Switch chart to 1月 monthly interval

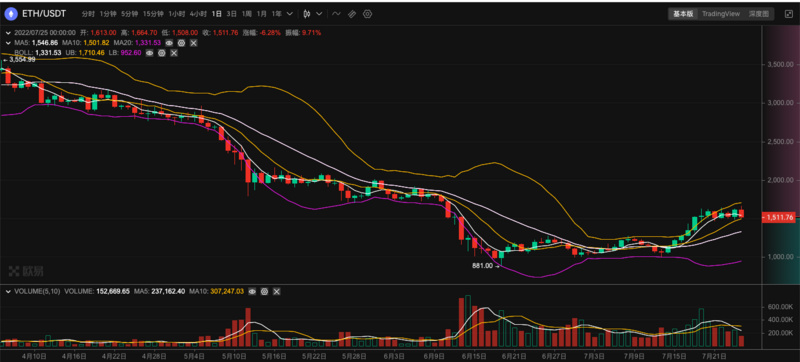tap(261, 14)
